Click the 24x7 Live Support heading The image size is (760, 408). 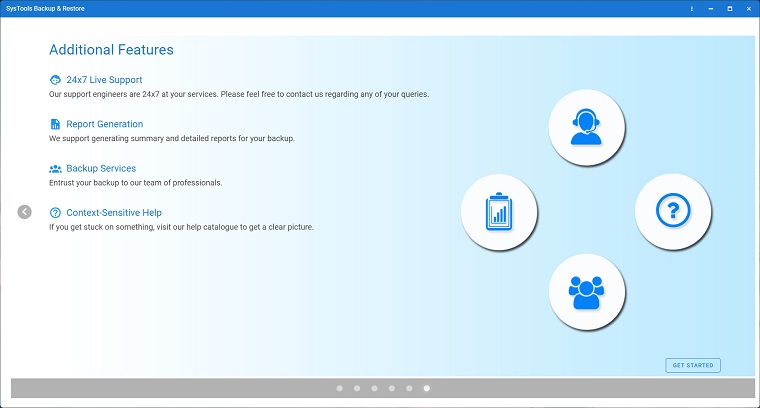[x=104, y=80]
